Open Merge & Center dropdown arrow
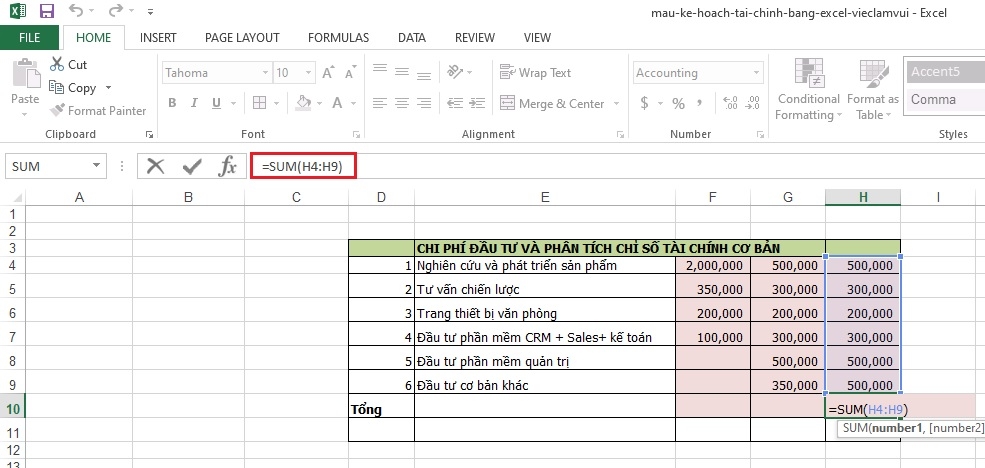Screen dimensions: 985x468 616,104
